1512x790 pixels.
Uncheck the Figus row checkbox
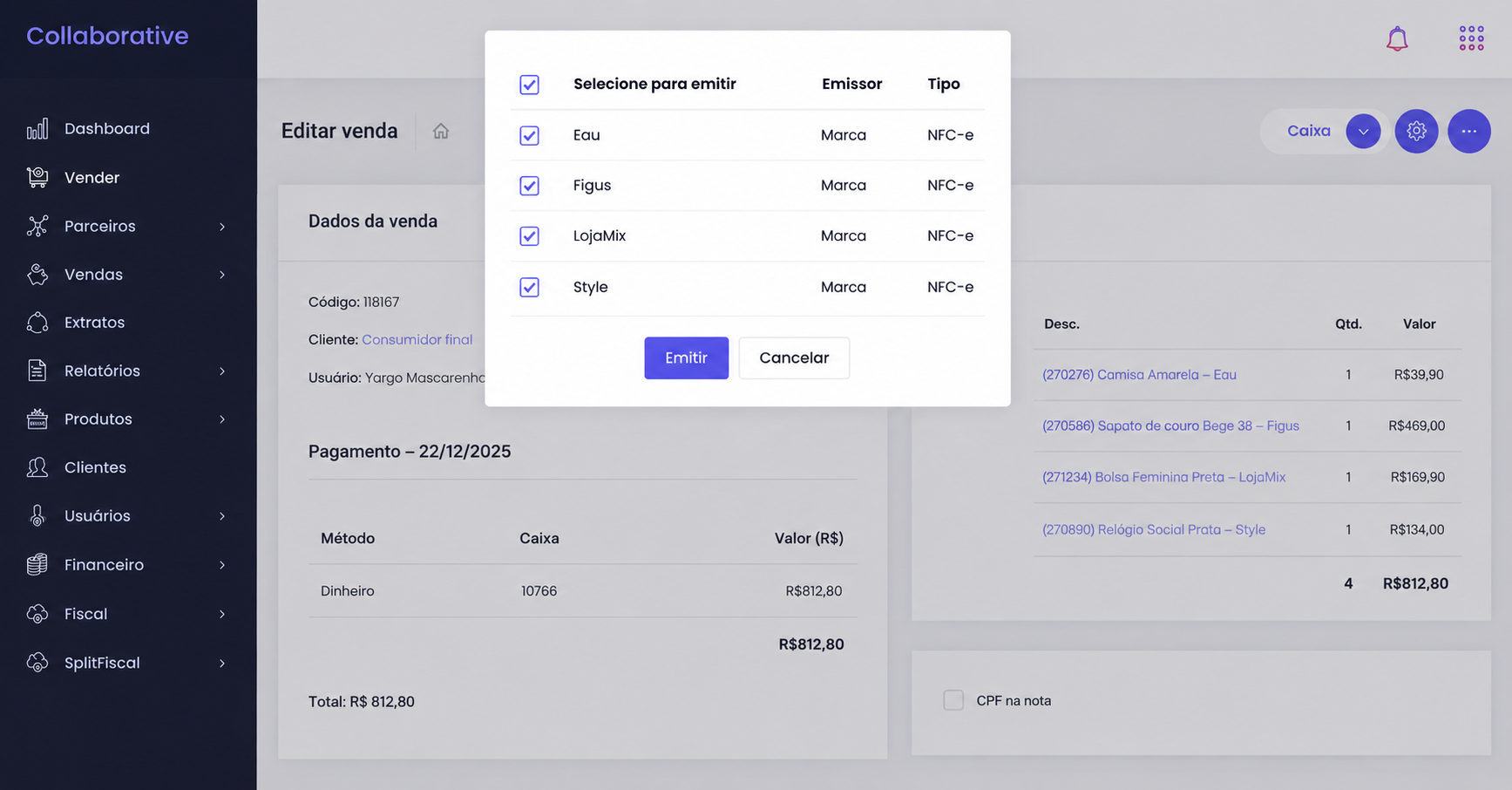click(x=529, y=186)
